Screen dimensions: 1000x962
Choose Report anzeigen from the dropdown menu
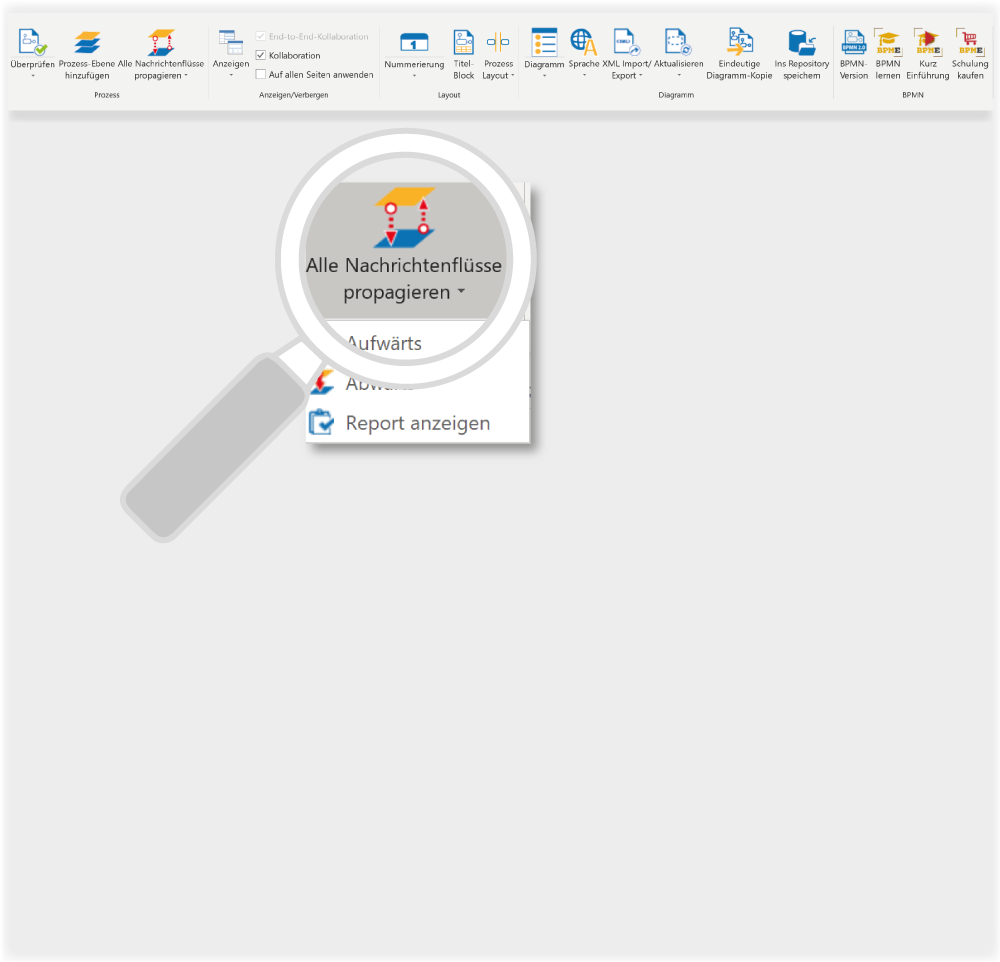[x=418, y=423]
